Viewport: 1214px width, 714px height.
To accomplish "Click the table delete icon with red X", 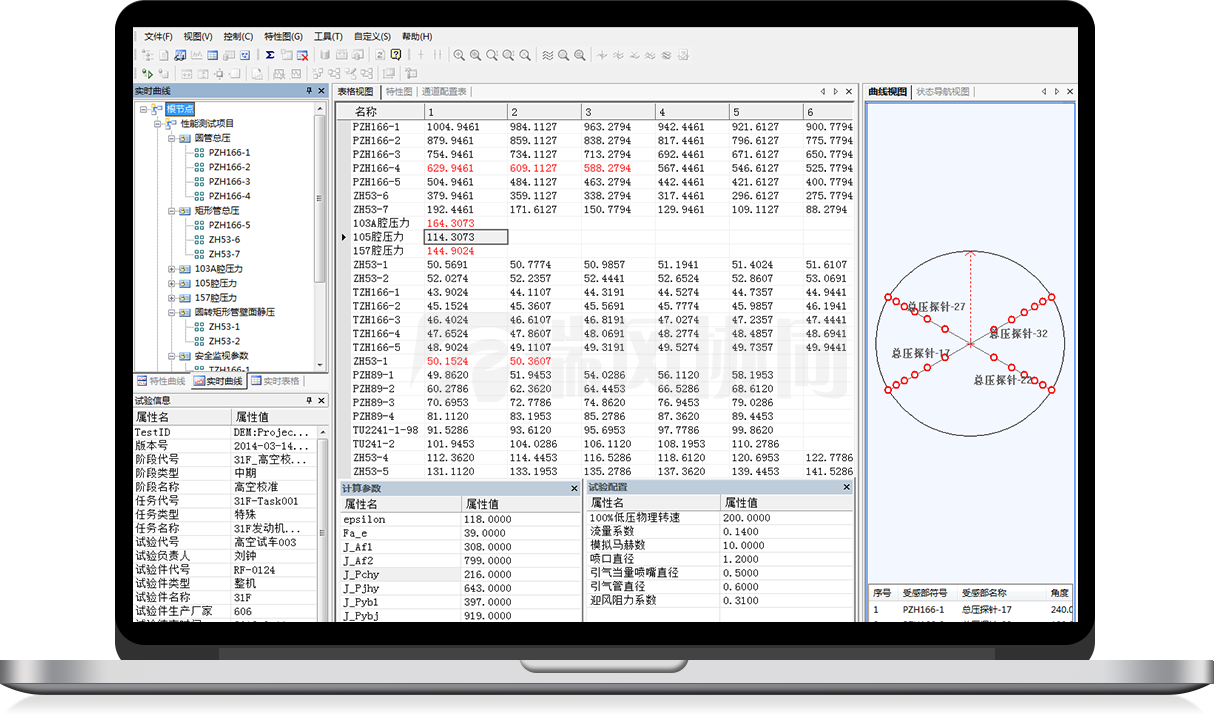I will coord(302,55).
